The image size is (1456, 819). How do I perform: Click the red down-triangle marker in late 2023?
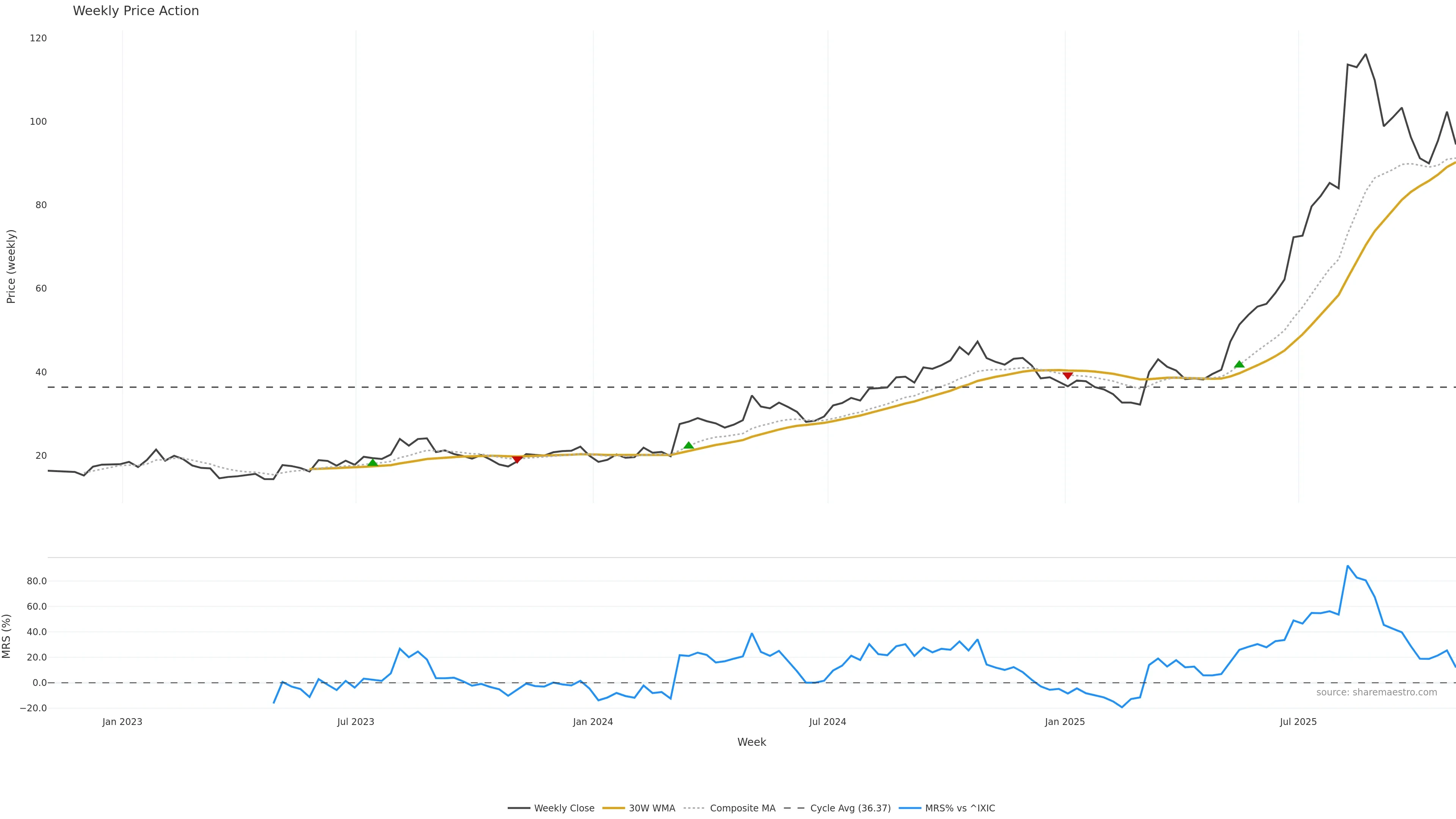517,460
